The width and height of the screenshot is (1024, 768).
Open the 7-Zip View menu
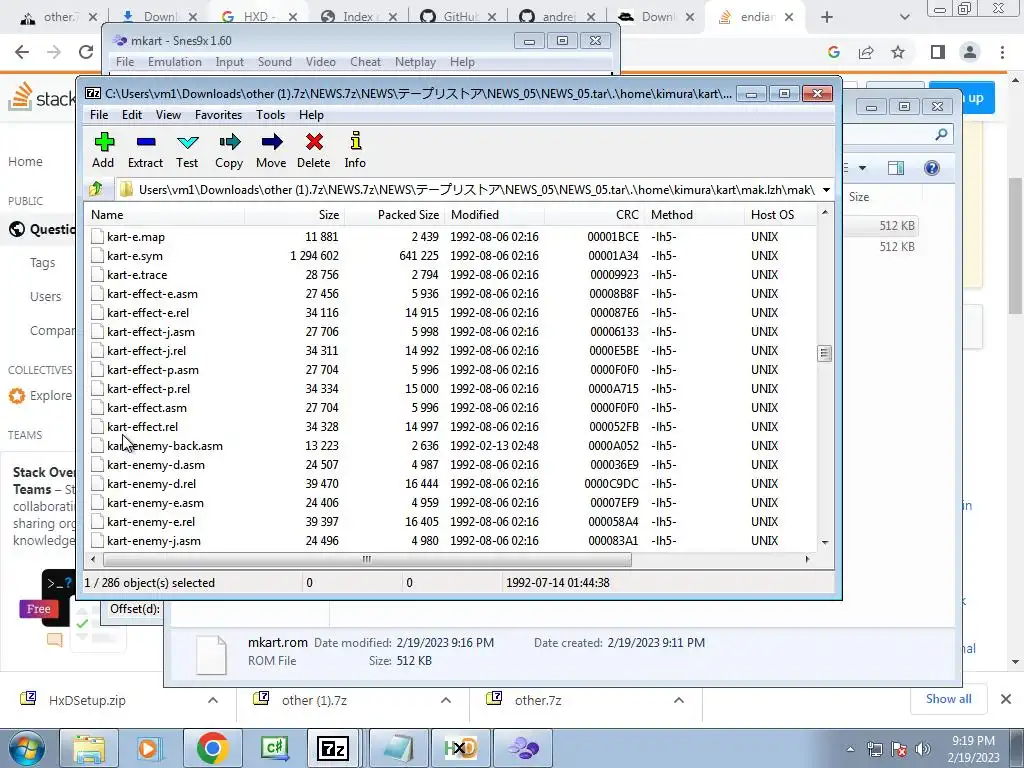coord(168,115)
